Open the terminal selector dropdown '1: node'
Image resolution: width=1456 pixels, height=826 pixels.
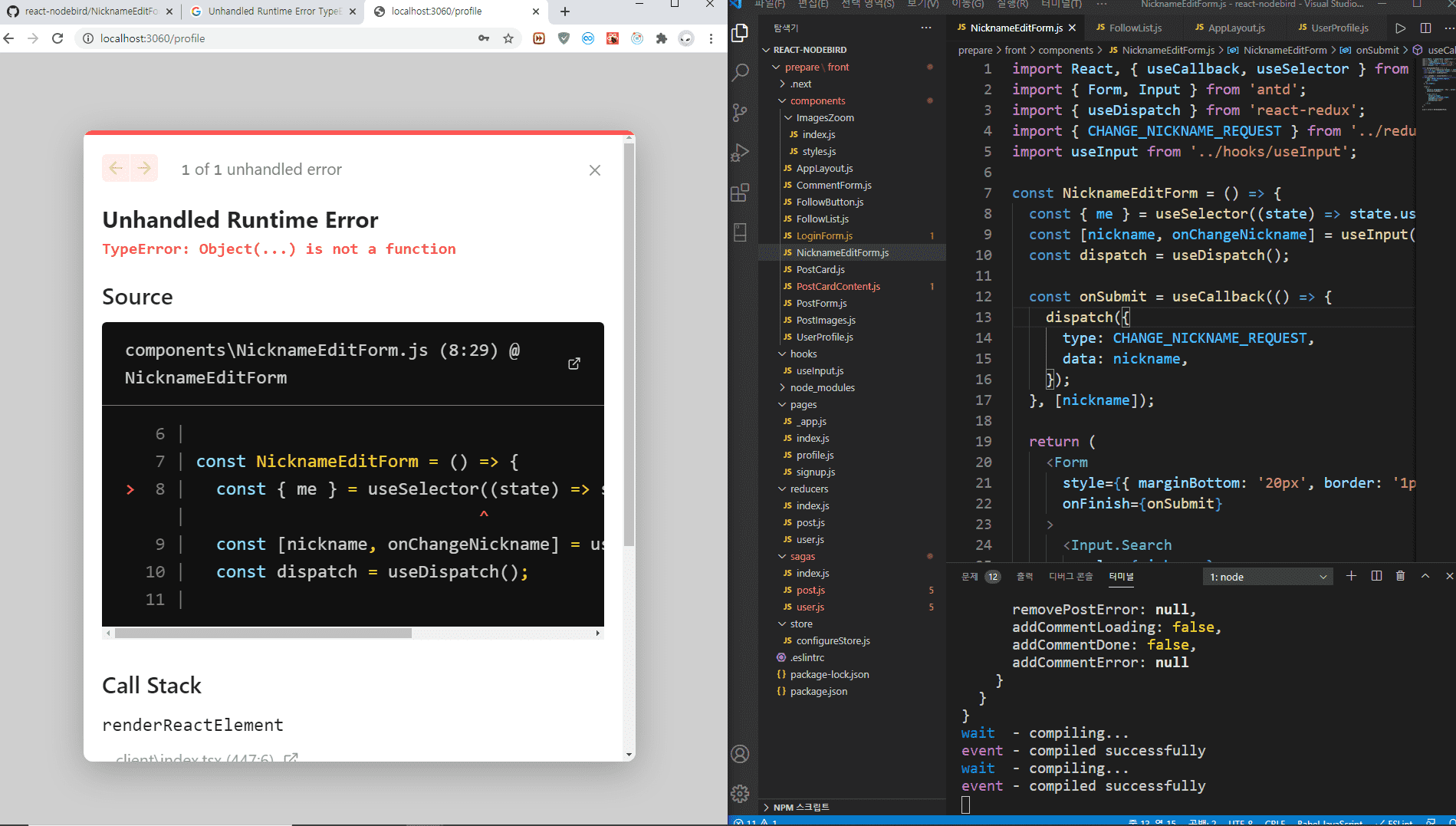(x=1267, y=577)
